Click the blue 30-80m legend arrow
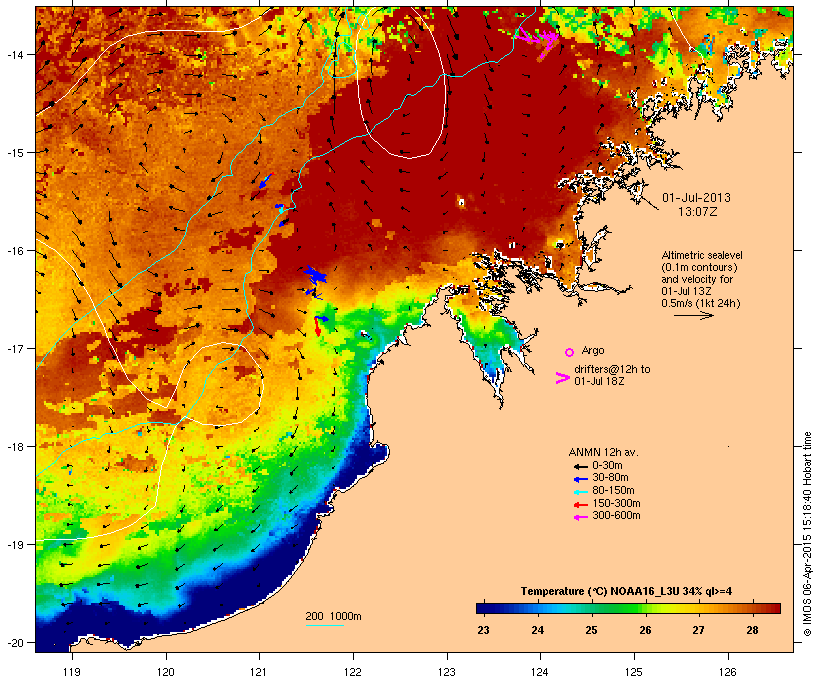The image size is (820, 680). click(x=580, y=479)
